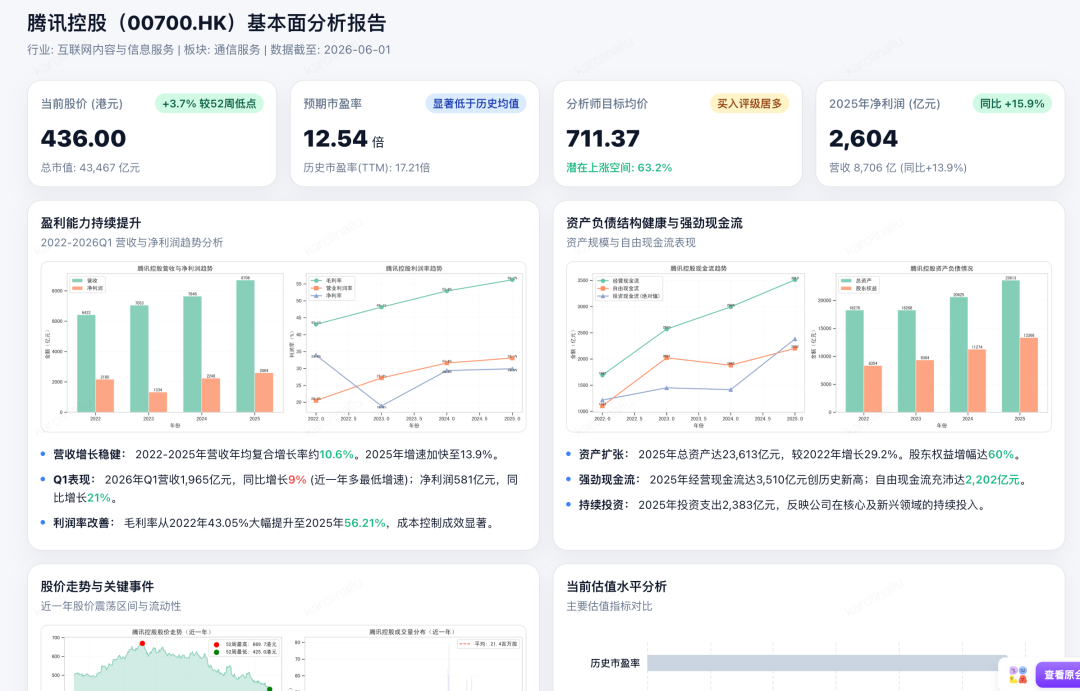Viewport: 1080px width, 691px height.
Task: Click the 主要估值指标对比 subtitle
Action: pyautogui.click(x=610, y=606)
